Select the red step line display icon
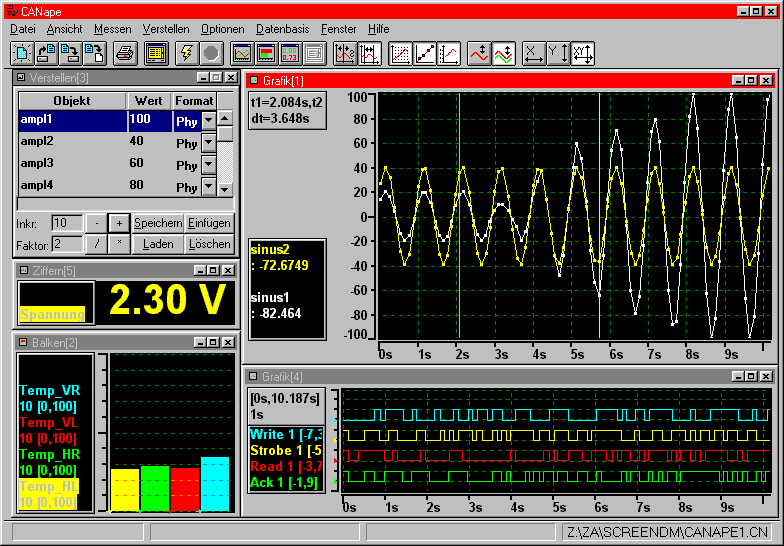This screenshot has height=546, width=784. [x=448, y=53]
